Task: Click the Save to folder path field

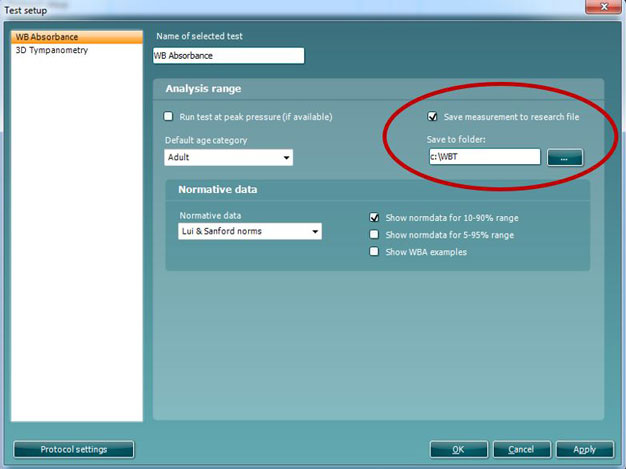Action: (x=485, y=156)
